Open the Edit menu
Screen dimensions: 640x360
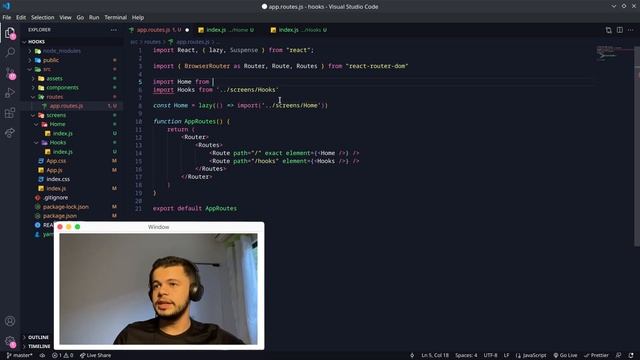coord(21,18)
